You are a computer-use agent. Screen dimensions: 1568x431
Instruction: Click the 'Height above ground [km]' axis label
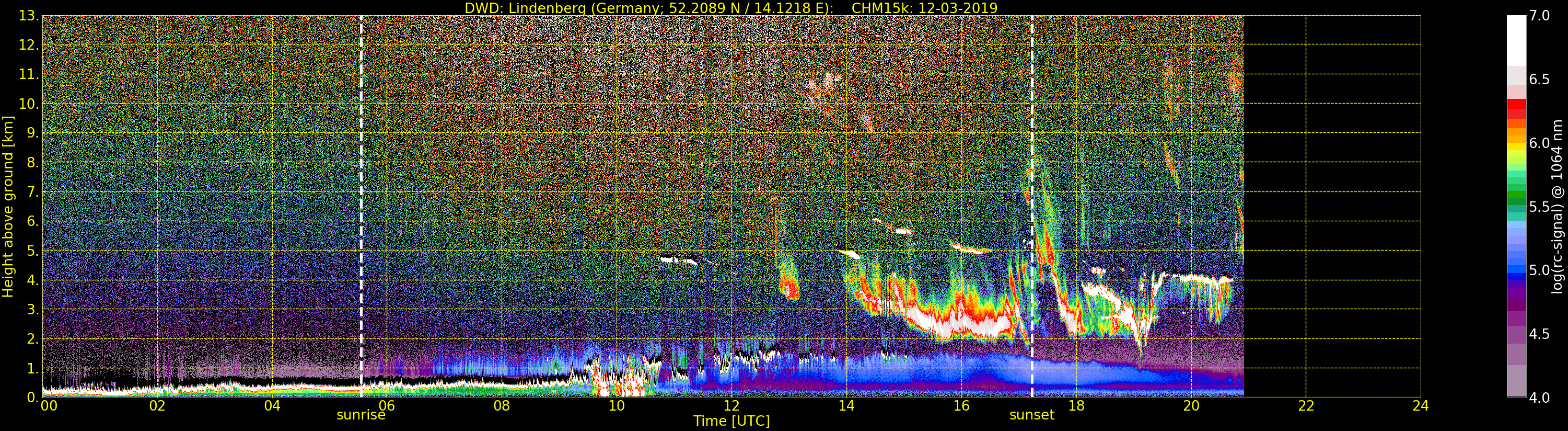[x=8, y=207]
